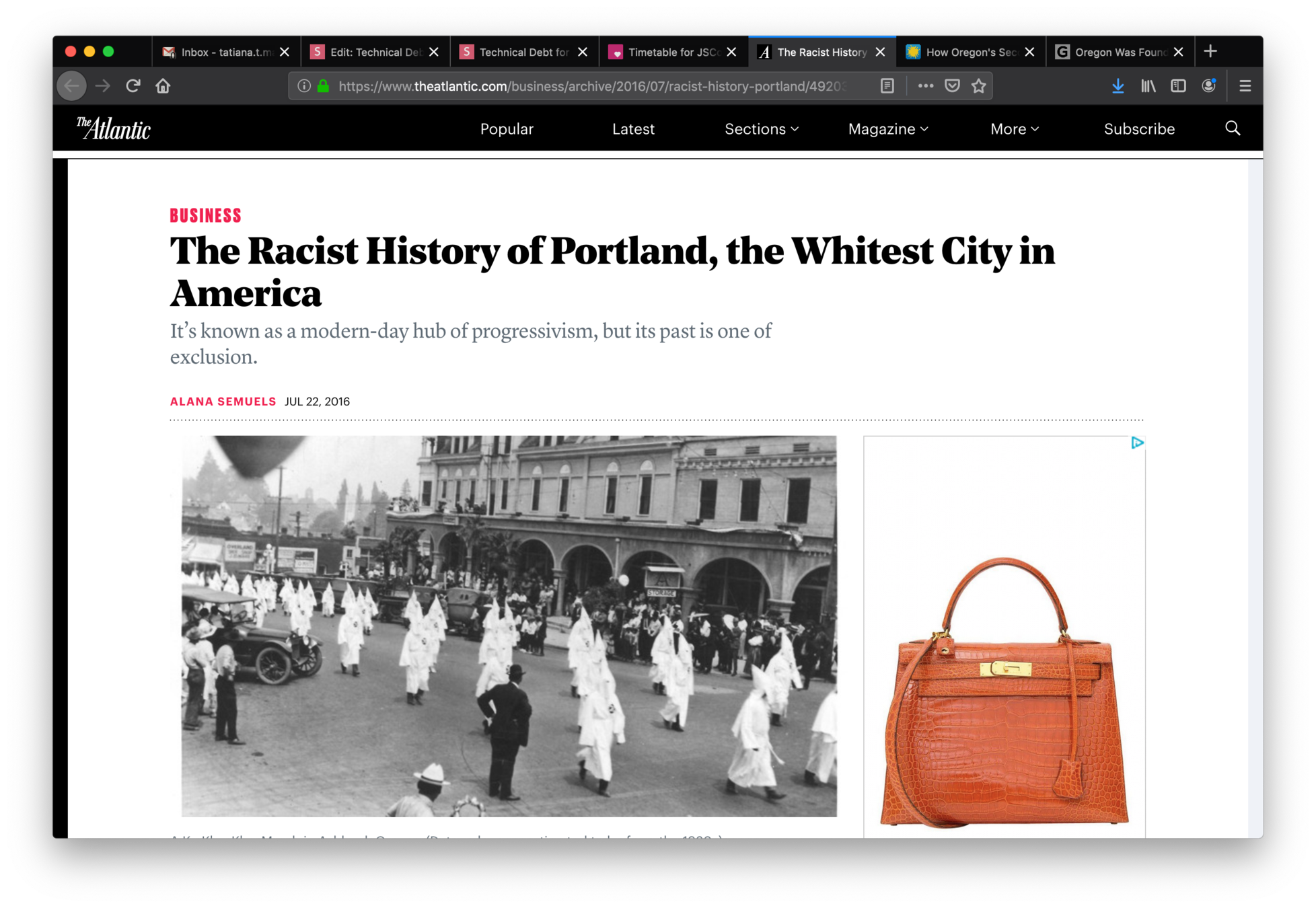Toggle reader view icon in address bar
This screenshot has width=1316, height=908.
tap(887, 86)
